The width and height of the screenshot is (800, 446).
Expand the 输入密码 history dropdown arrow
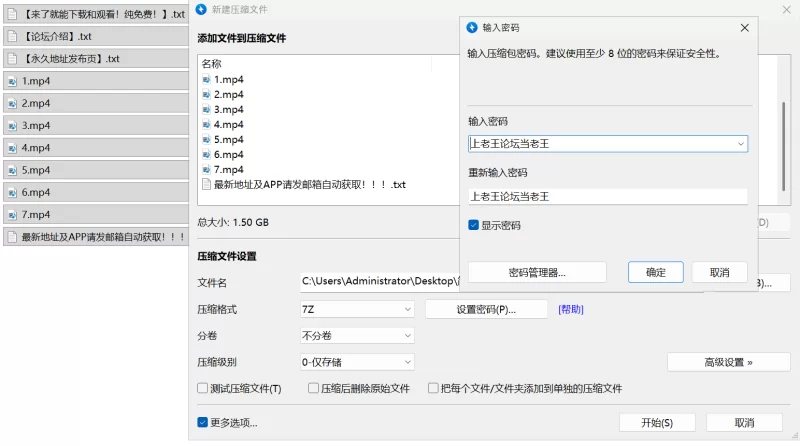(740, 144)
